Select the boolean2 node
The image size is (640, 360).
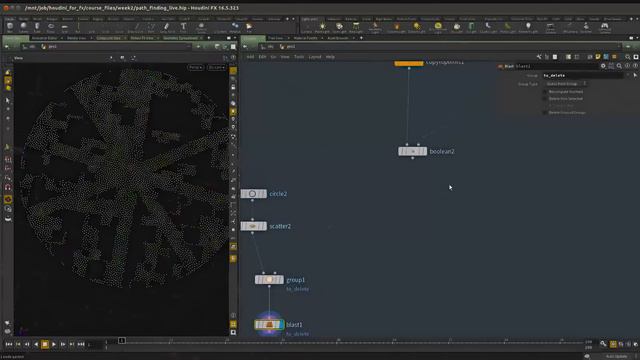(x=413, y=151)
